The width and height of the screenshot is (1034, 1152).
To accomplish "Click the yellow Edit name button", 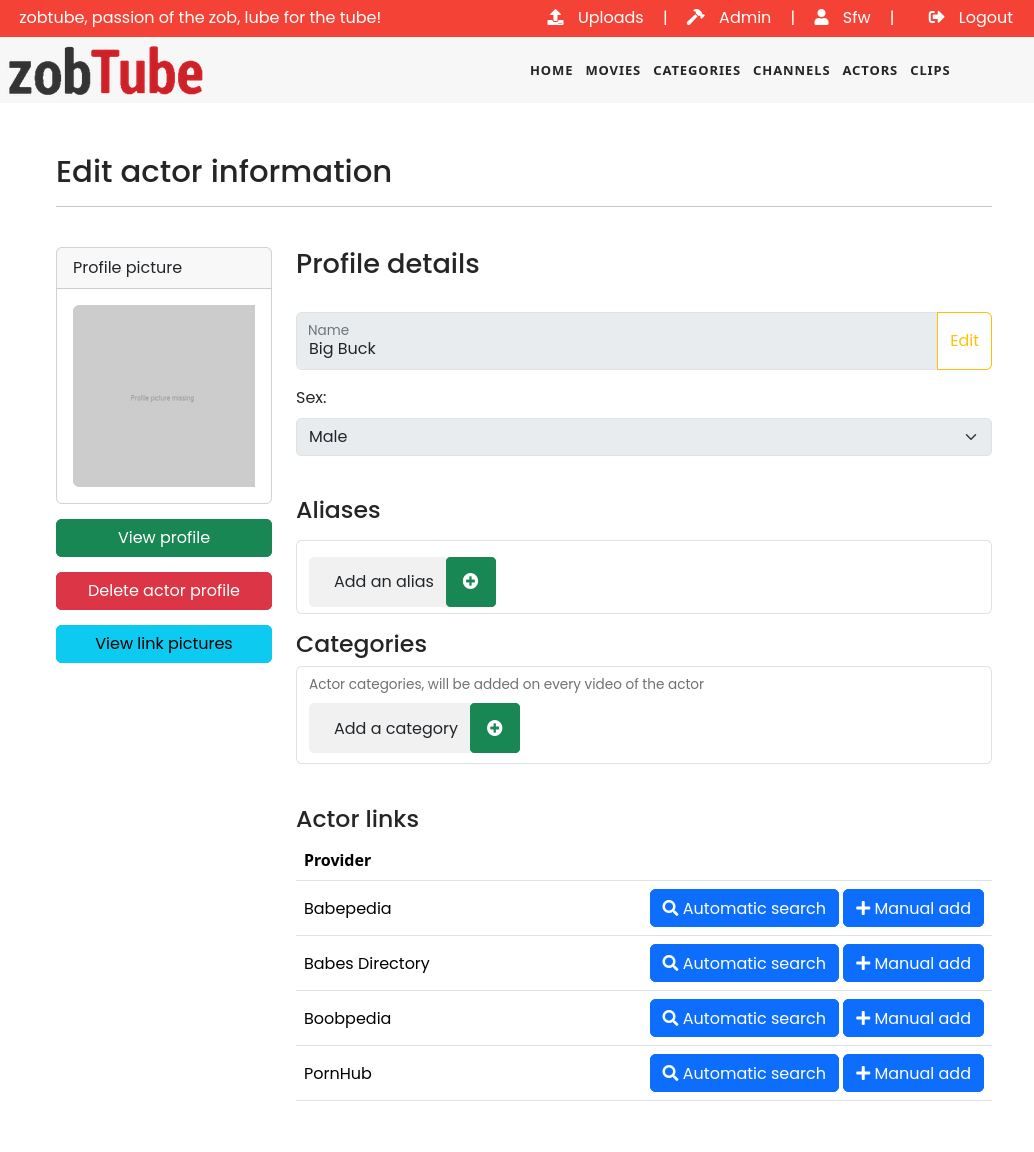I will pyautogui.click(x=964, y=341).
